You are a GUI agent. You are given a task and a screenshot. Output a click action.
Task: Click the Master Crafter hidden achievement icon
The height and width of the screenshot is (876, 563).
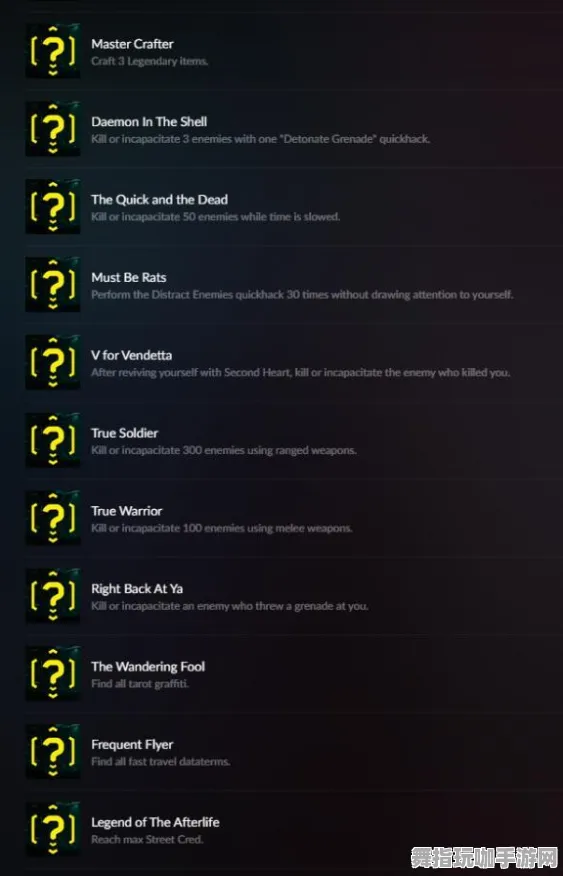(53, 51)
